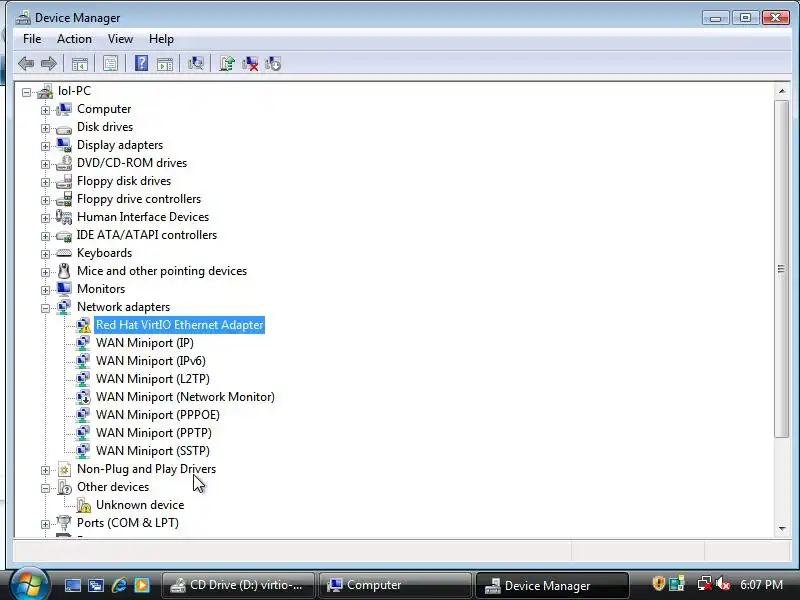The width and height of the screenshot is (800, 600).
Task: Switch to CD Drive (D:) virtio taskbar window
Action: pos(238,585)
